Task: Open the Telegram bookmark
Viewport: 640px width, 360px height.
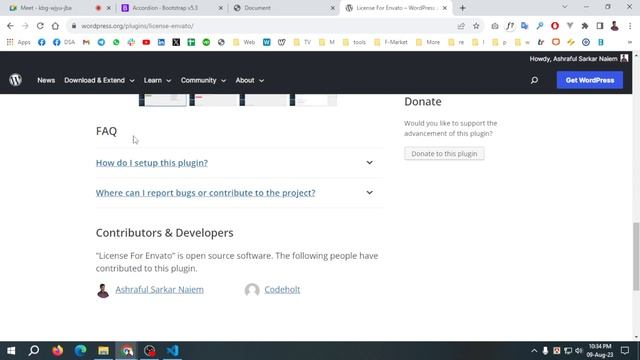Action: point(101,42)
